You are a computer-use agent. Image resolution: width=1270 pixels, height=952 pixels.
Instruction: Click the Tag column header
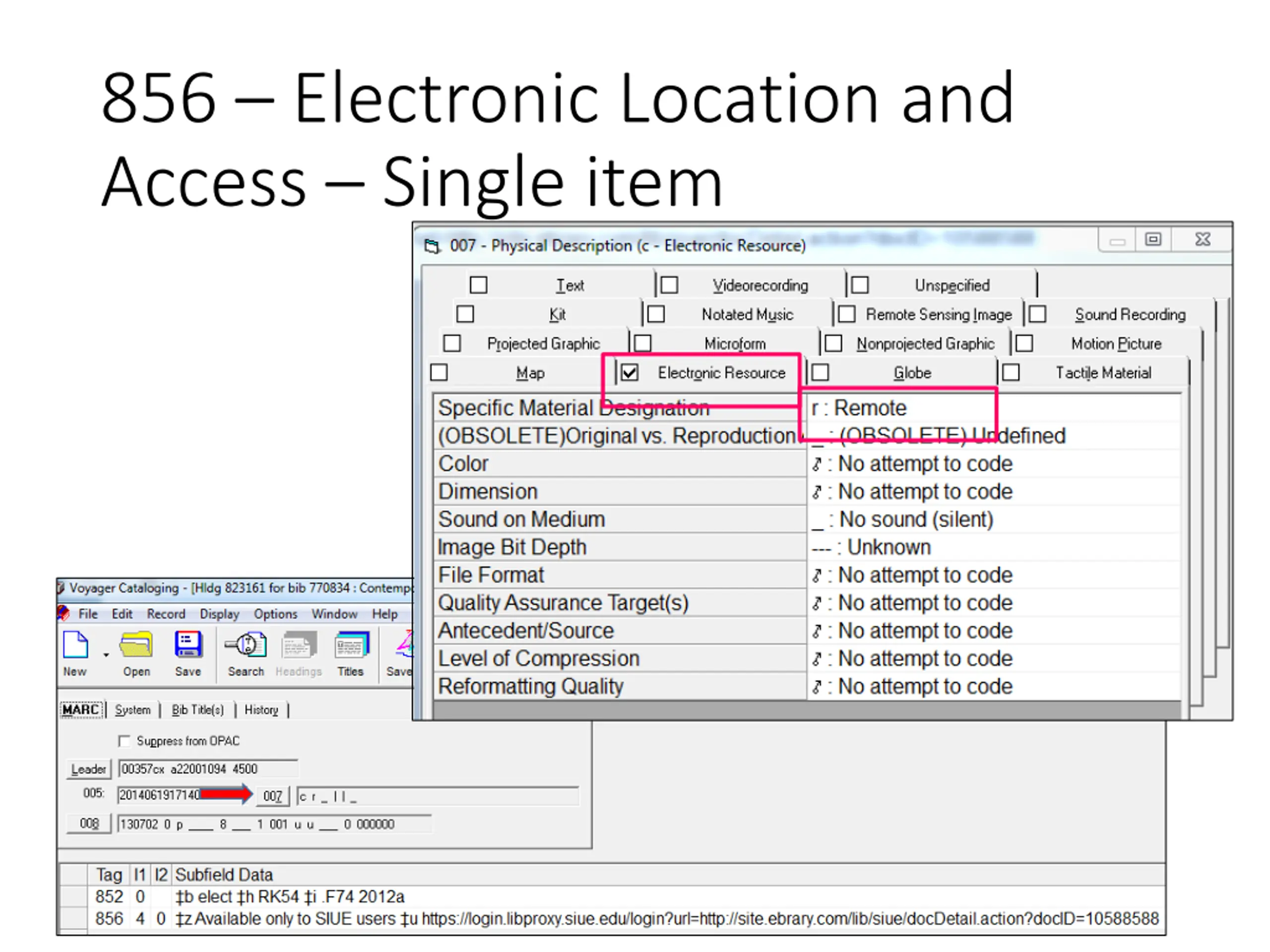[109, 875]
